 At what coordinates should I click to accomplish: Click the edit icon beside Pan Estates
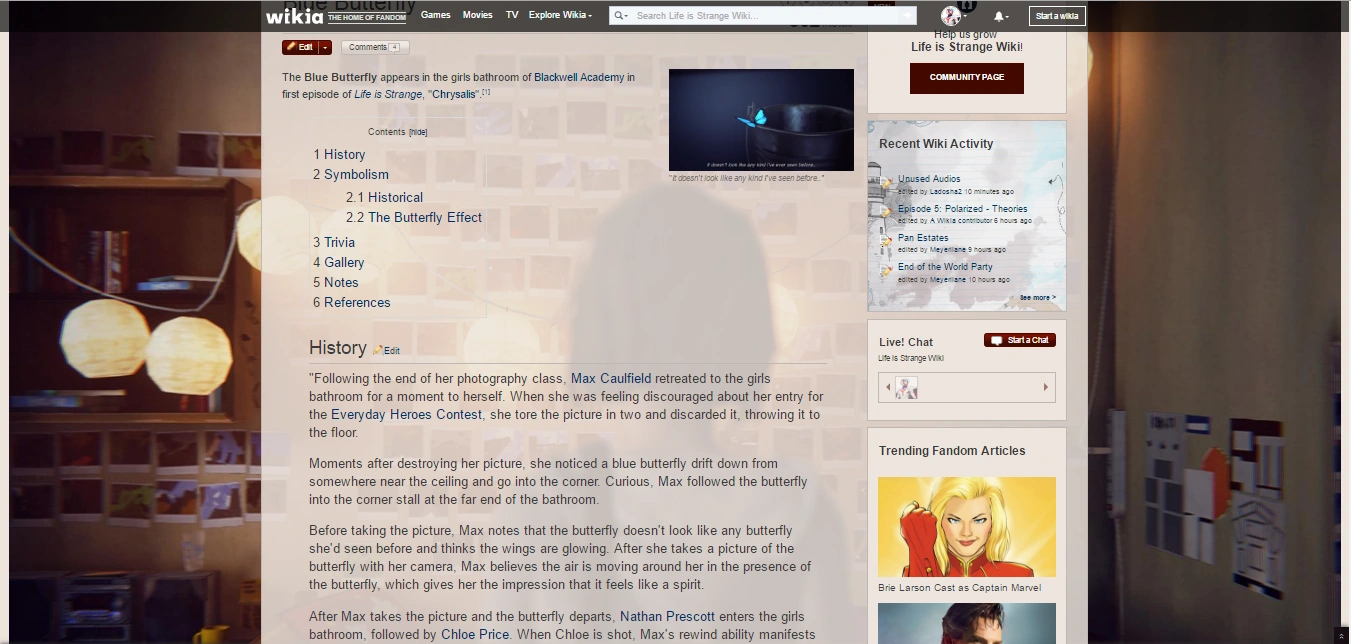coord(886,242)
